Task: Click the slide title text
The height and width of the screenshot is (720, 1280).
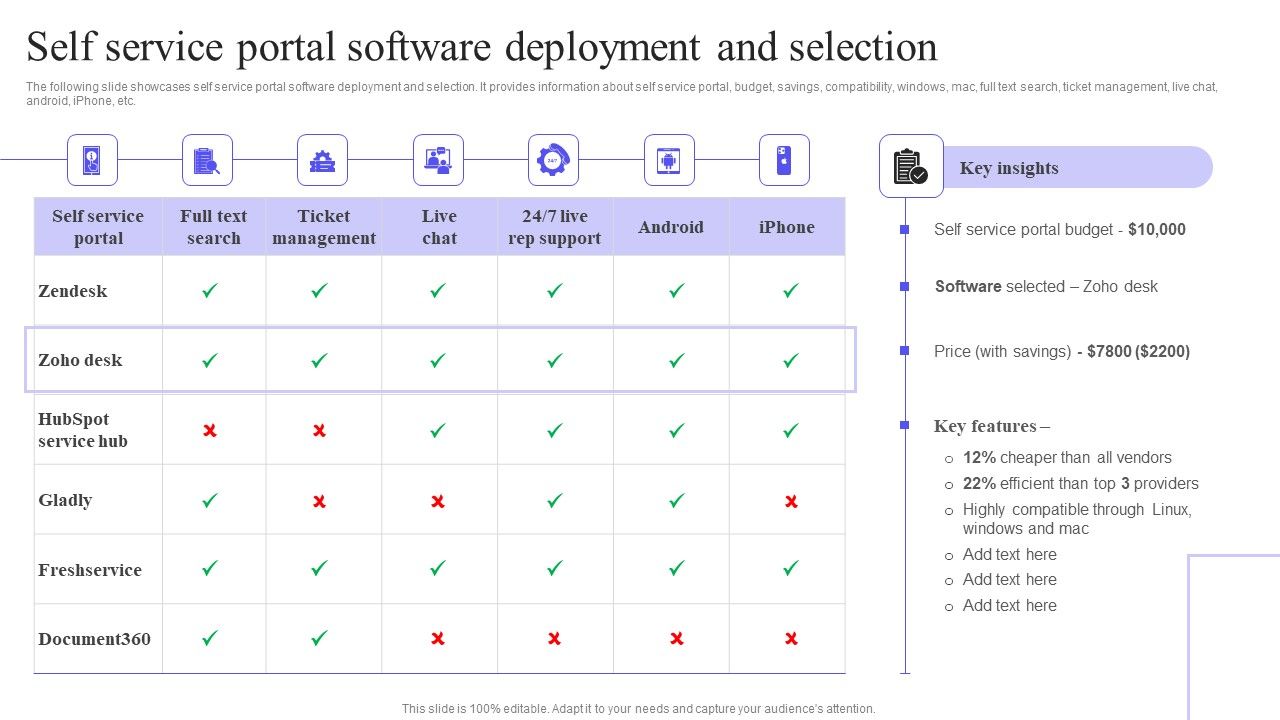Action: (x=482, y=46)
